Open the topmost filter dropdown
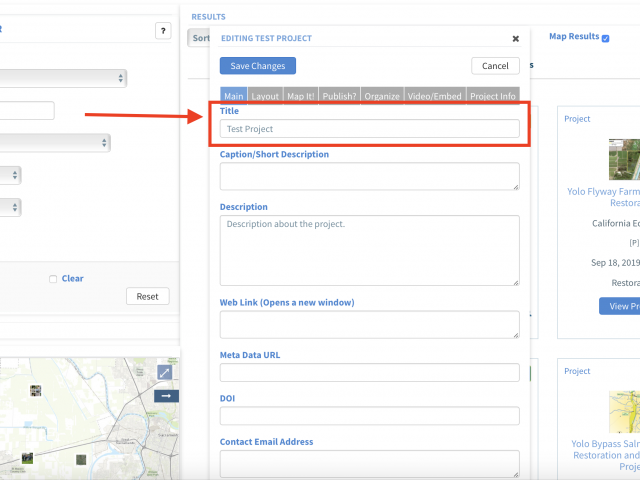Image resolution: width=640 pixels, height=480 pixels. 62,78
